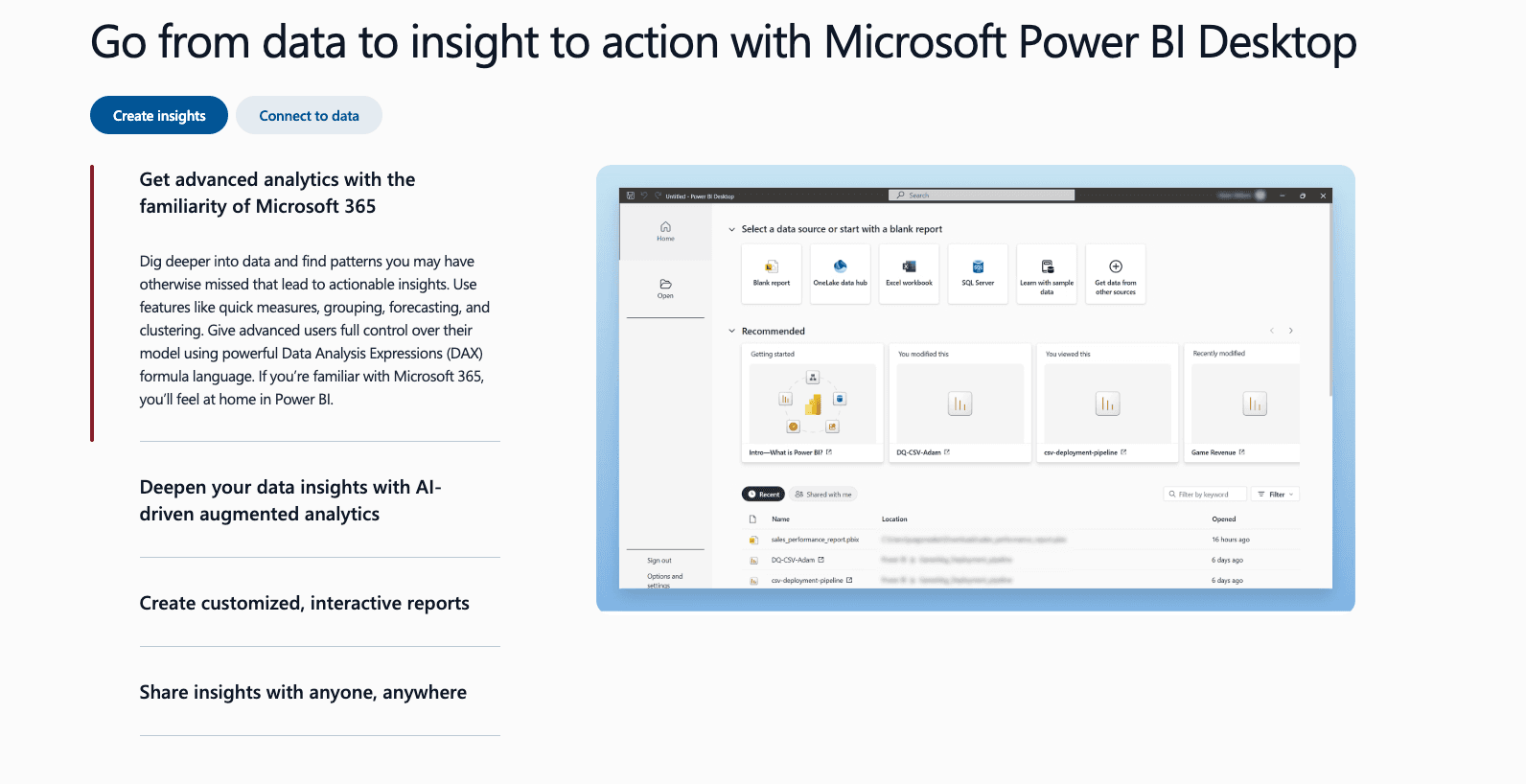Select the Recent pill tab
Viewport: 1526px width, 784px height.
(764, 495)
